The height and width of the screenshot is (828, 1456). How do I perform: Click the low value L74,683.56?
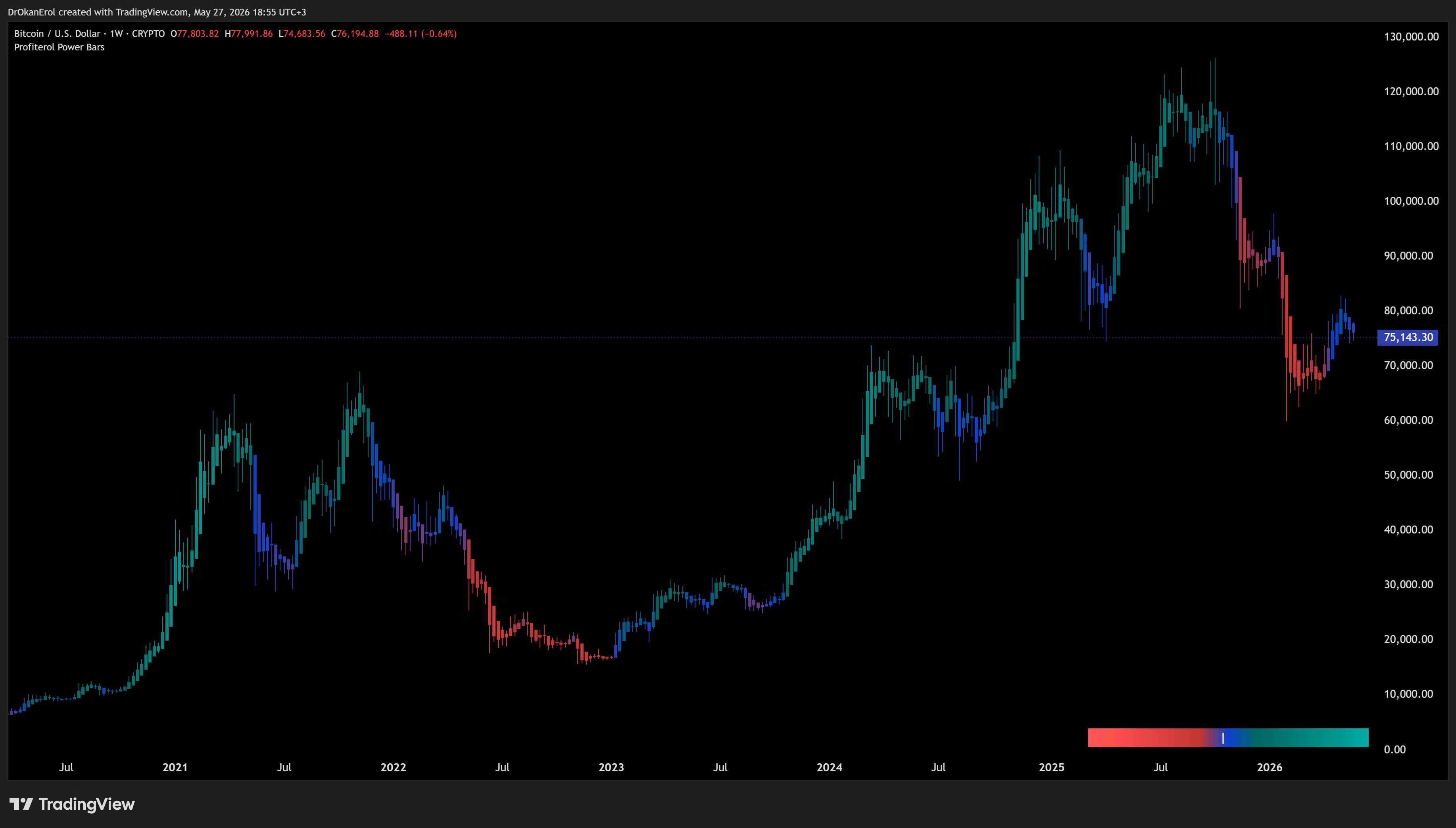tap(302, 34)
